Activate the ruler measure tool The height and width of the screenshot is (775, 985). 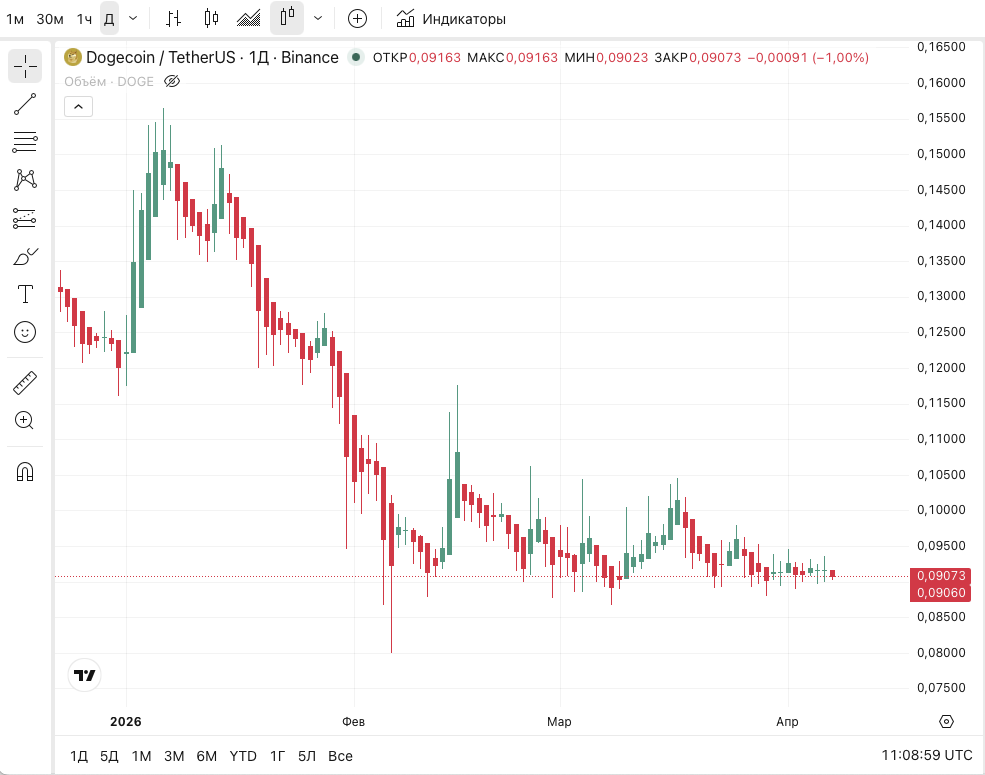click(x=25, y=382)
